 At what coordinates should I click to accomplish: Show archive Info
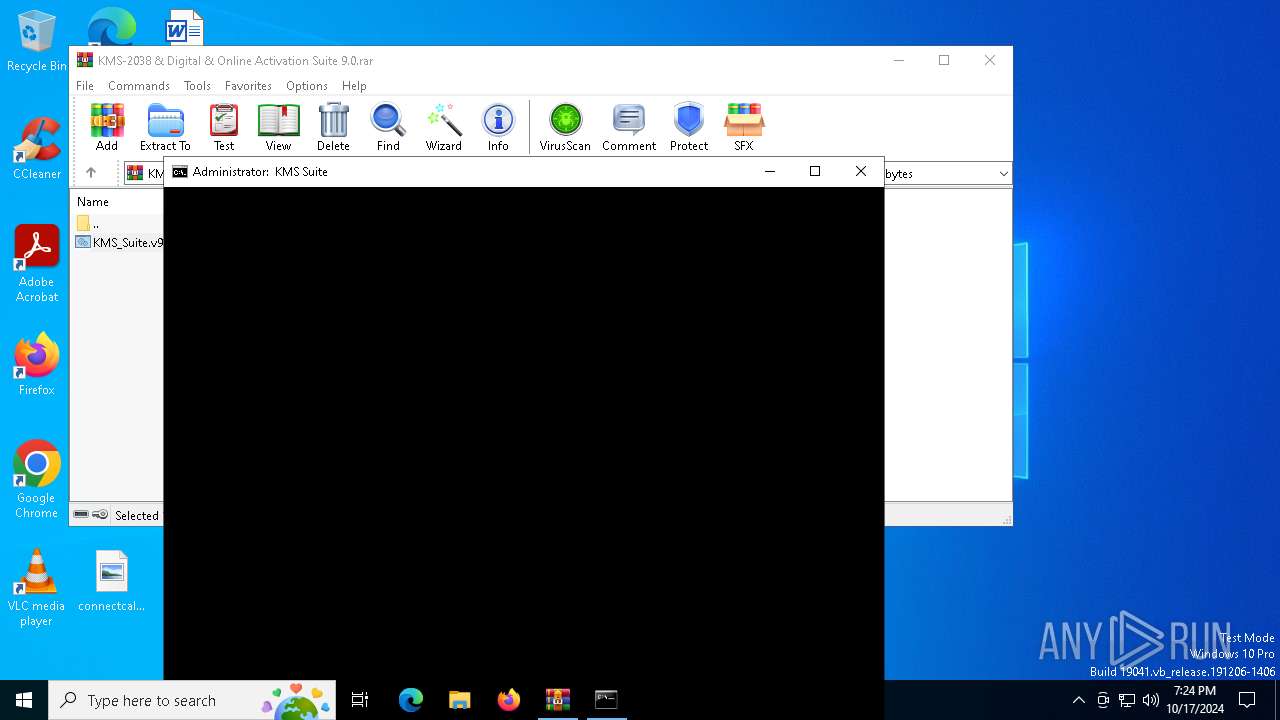coord(498,127)
